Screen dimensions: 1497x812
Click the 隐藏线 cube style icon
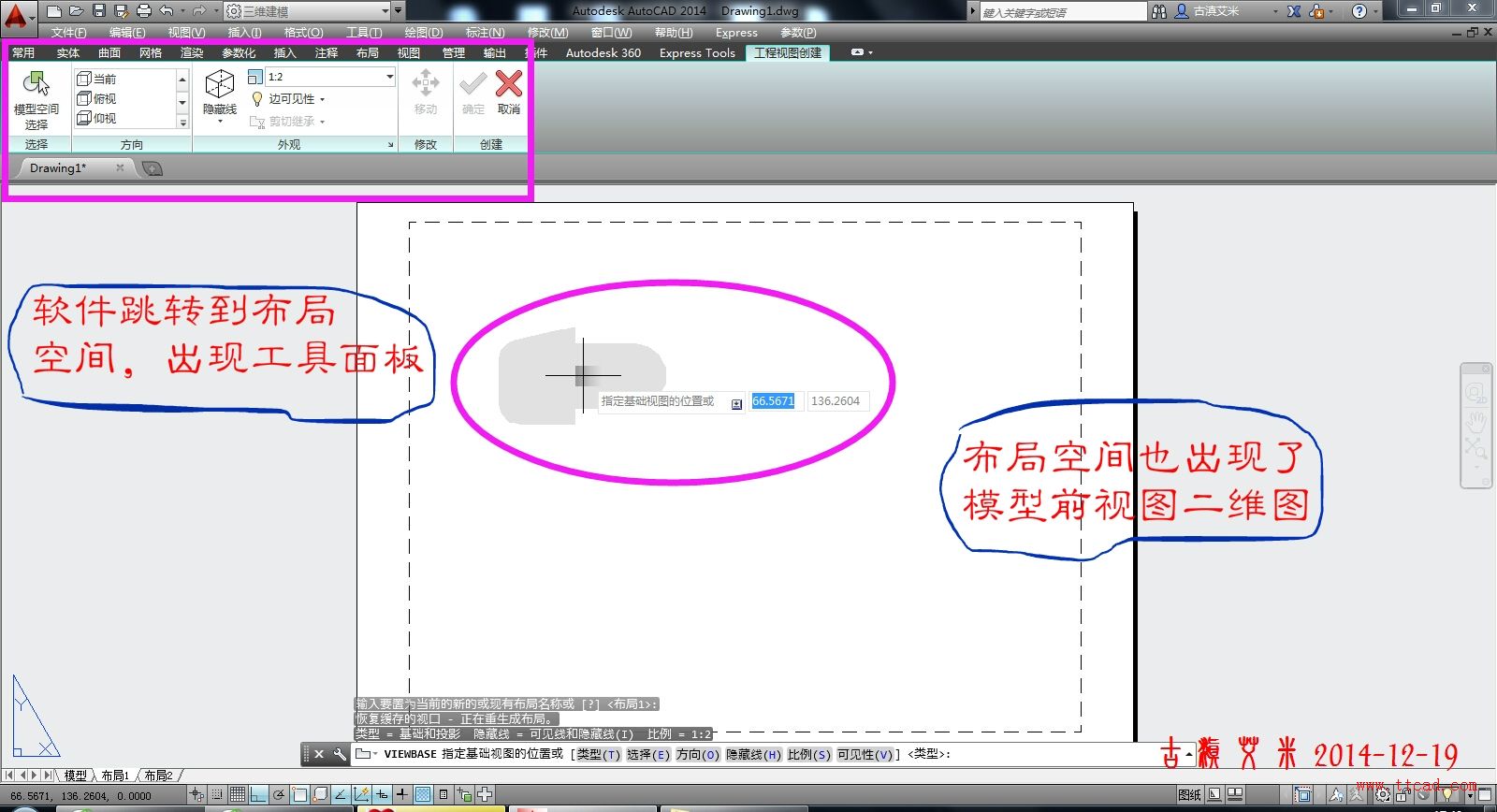pyautogui.click(x=220, y=84)
